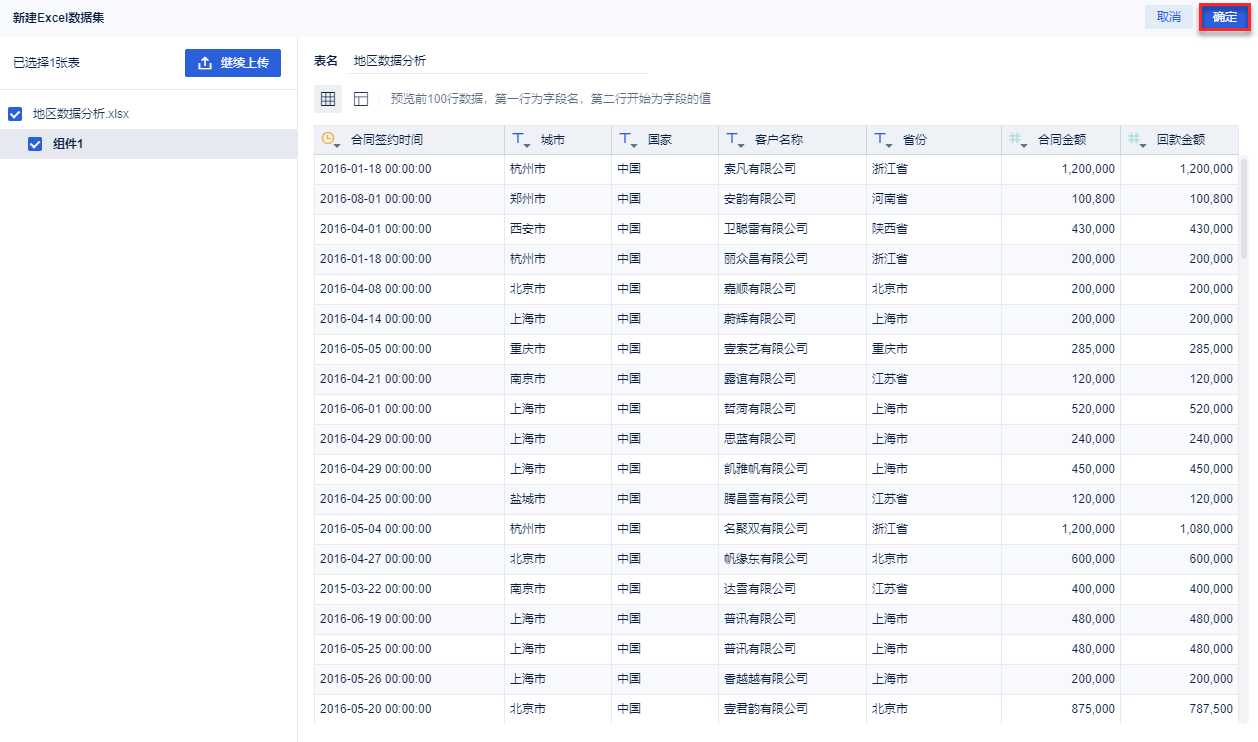Toggle the 地区数据分析.xlsx checkbox

pyautogui.click(x=15, y=114)
